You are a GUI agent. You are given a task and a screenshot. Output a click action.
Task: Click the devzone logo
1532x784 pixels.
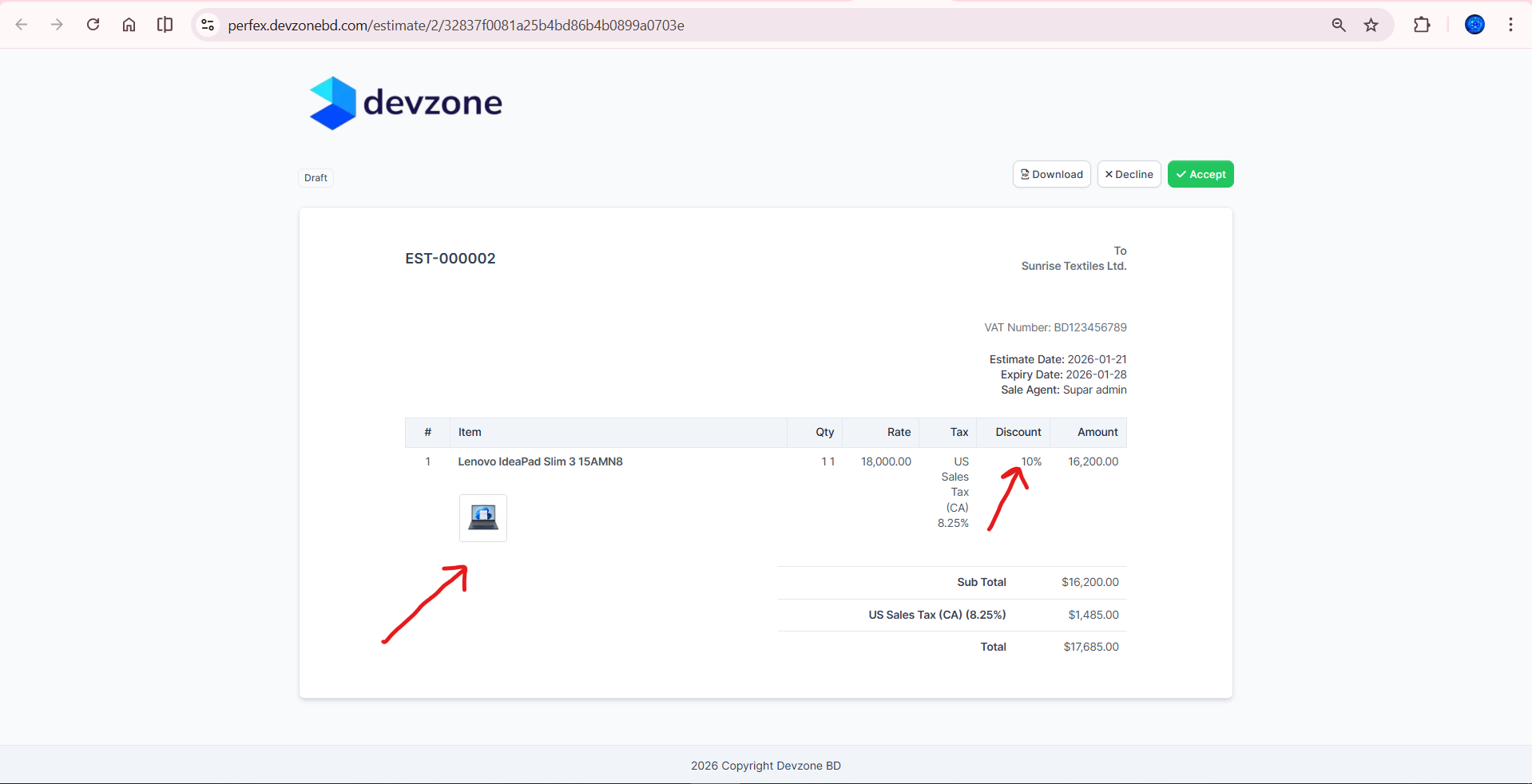(405, 102)
